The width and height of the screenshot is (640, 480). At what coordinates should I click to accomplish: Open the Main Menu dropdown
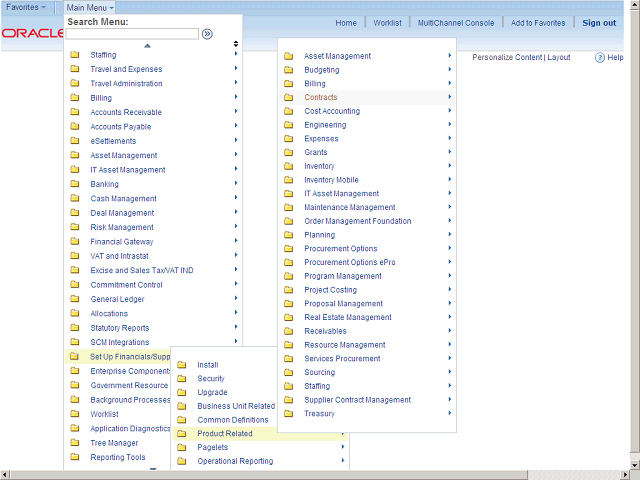[89, 7]
